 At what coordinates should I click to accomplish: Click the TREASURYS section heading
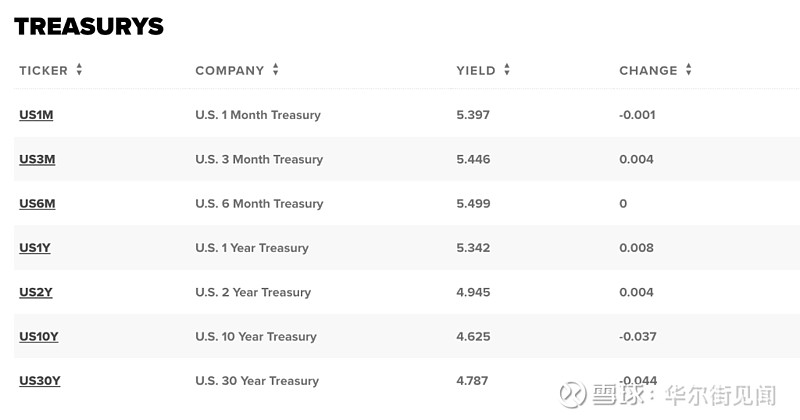[89, 27]
